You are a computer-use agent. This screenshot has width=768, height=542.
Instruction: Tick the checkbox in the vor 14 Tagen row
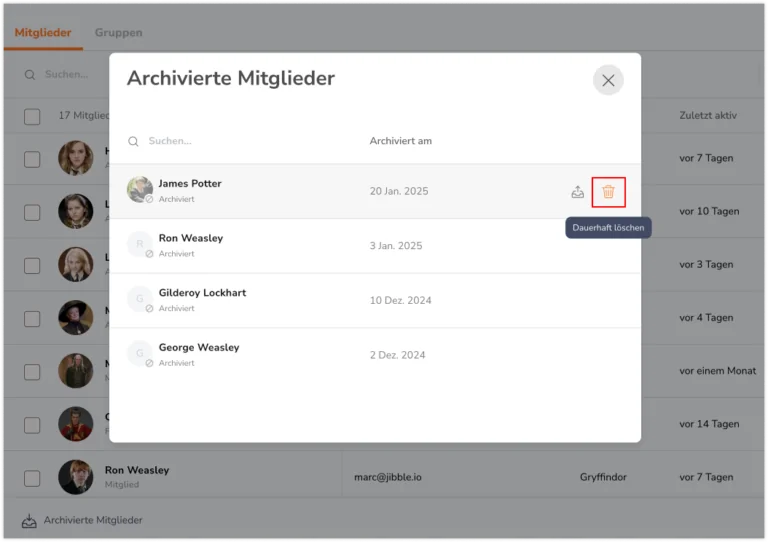point(32,425)
